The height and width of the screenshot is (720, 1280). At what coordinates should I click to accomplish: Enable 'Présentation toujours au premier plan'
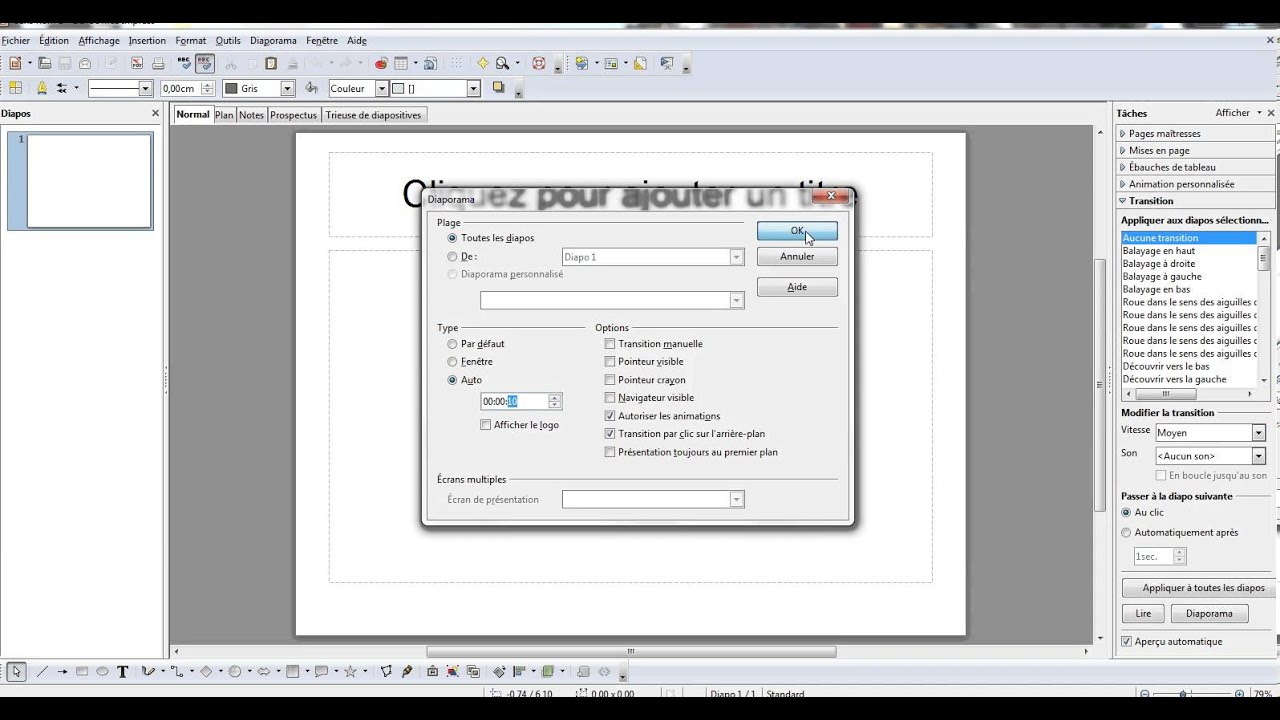[610, 452]
